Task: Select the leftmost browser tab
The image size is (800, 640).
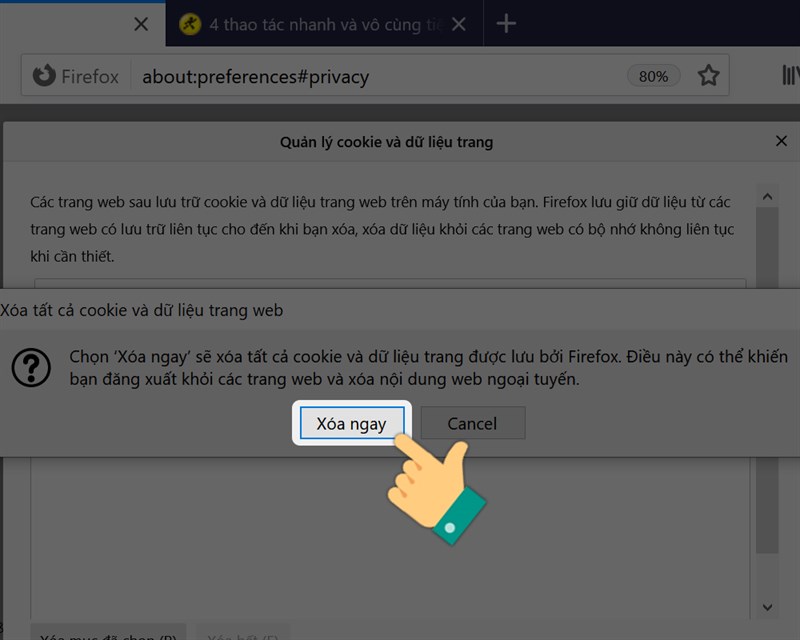Action: pyautogui.click(x=70, y=24)
